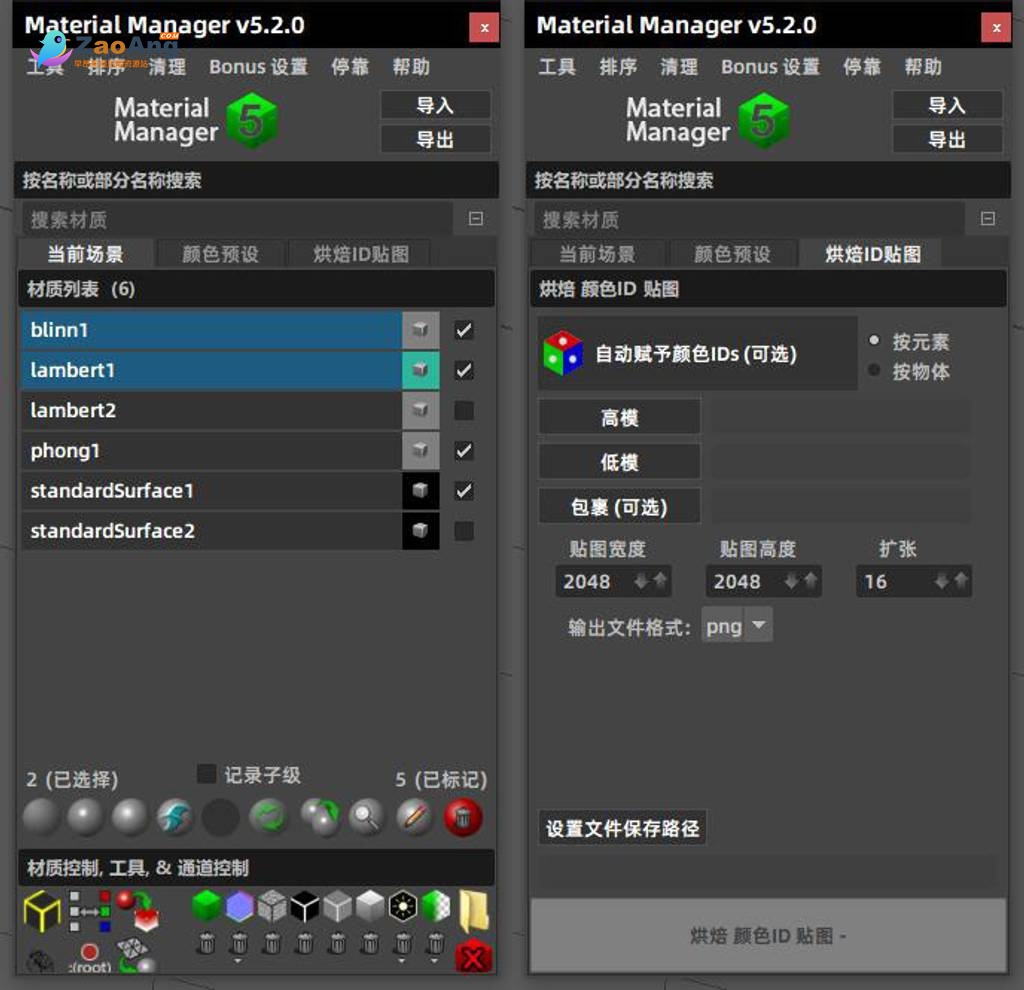Click the RGB squares connection icon
Screen dimensions: 1024x990
[89, 910]
